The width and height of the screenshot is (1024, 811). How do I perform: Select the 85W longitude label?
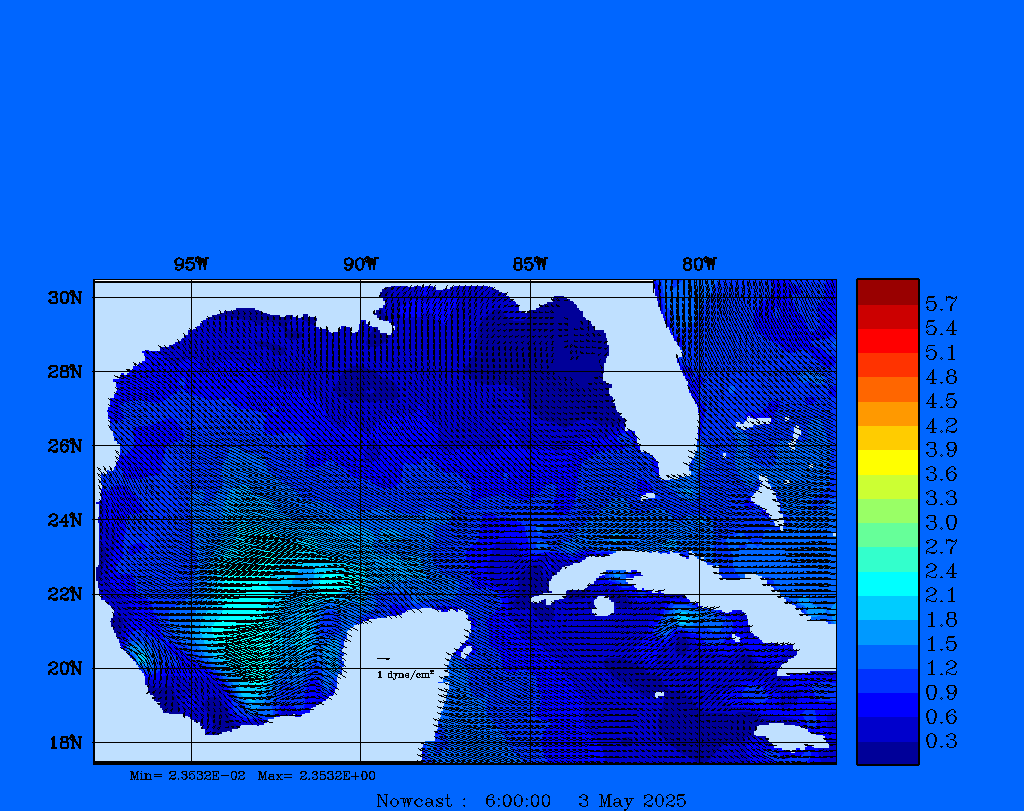click(530, 265)
